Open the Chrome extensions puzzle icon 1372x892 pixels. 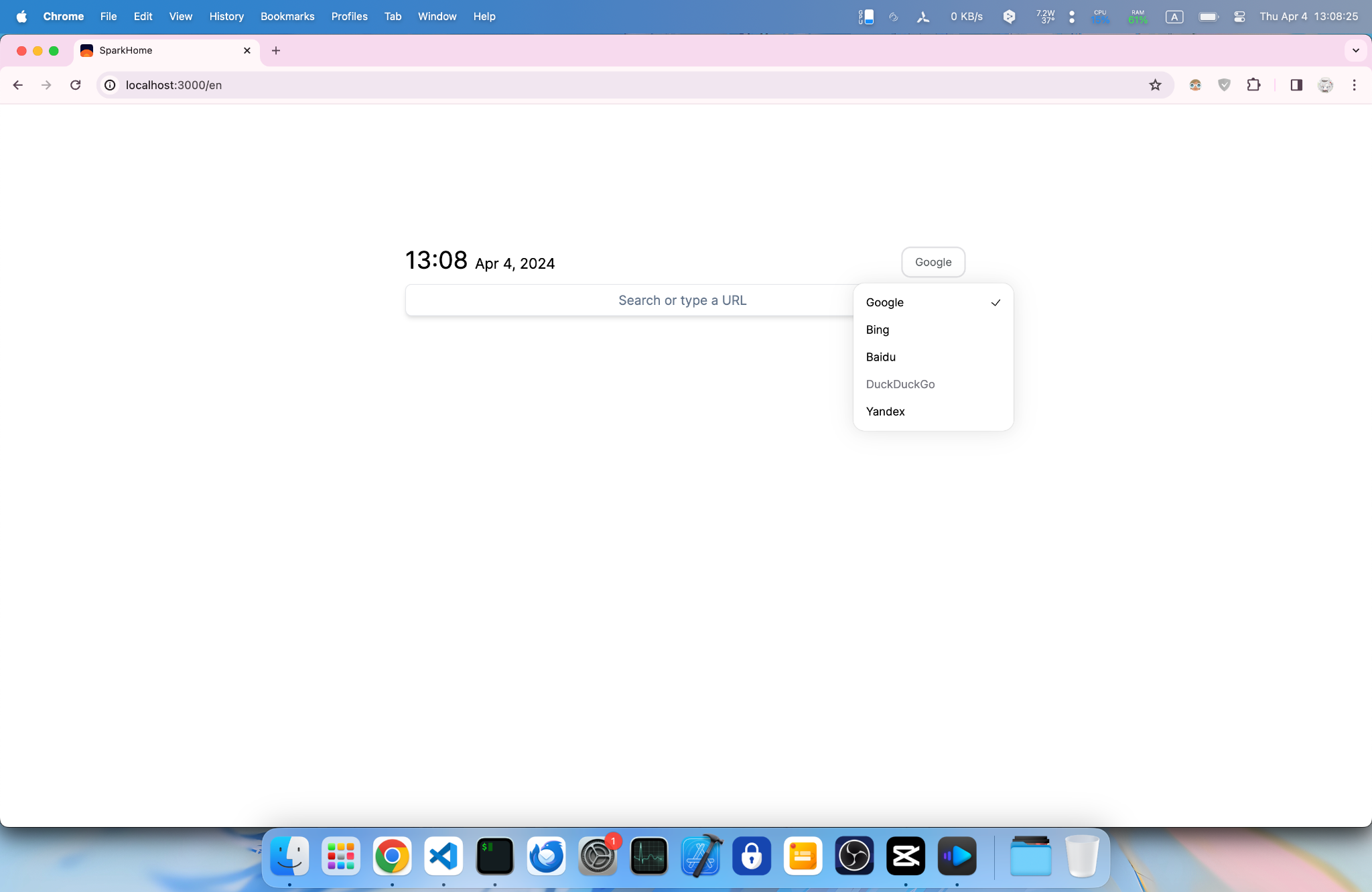(x=1253, y=84)
